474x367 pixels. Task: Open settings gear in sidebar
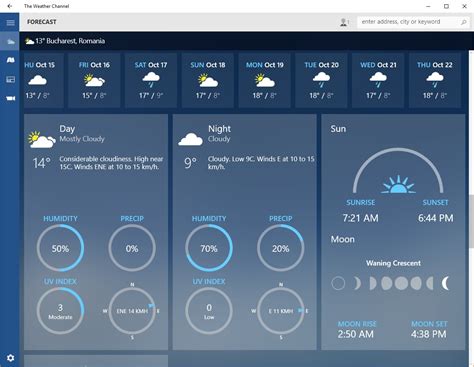[10, 358]
